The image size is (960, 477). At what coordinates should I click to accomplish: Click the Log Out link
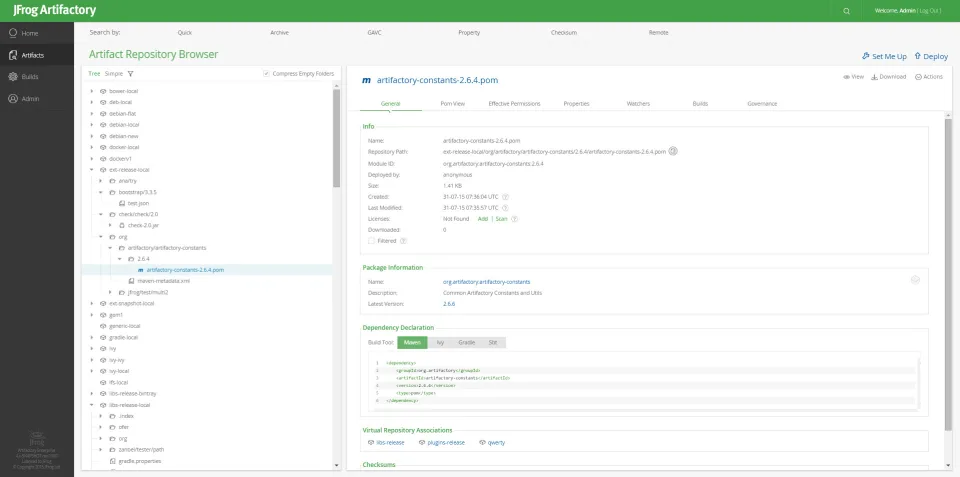(930, 11)
